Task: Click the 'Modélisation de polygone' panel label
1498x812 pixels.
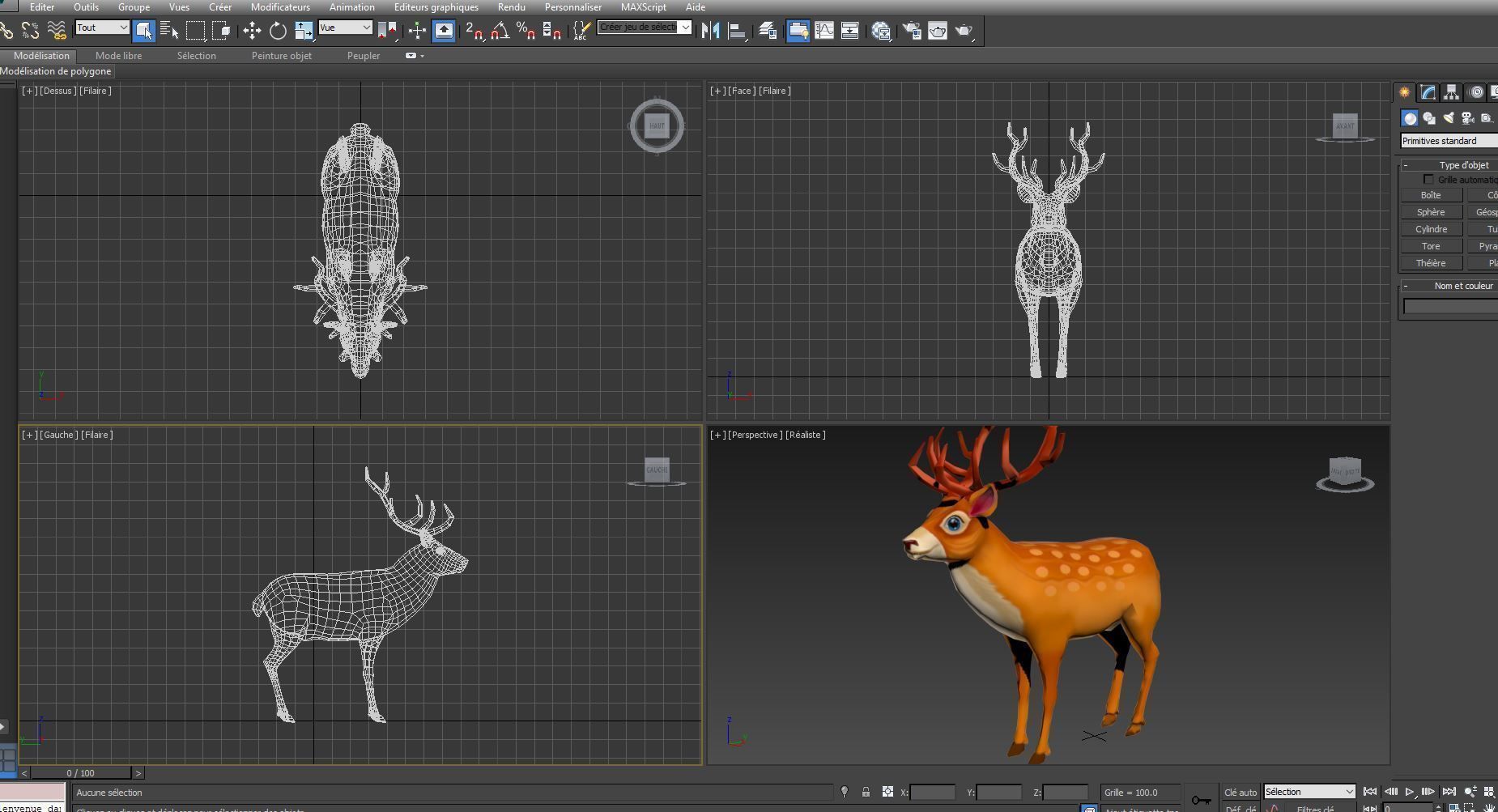Action: point(56,71)
